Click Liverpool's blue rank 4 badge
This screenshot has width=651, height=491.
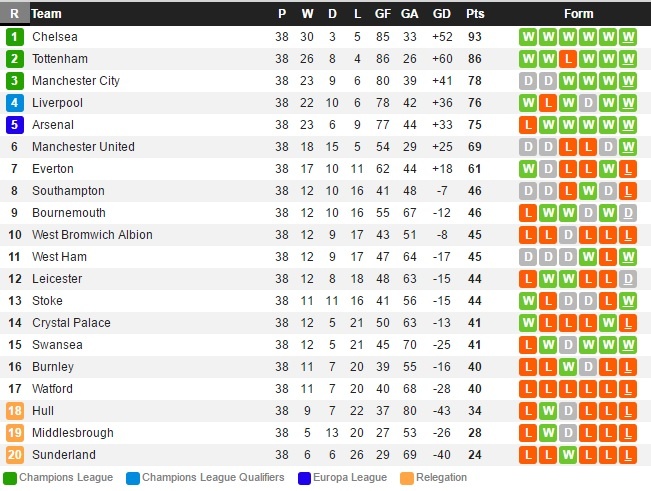[14, 103]
